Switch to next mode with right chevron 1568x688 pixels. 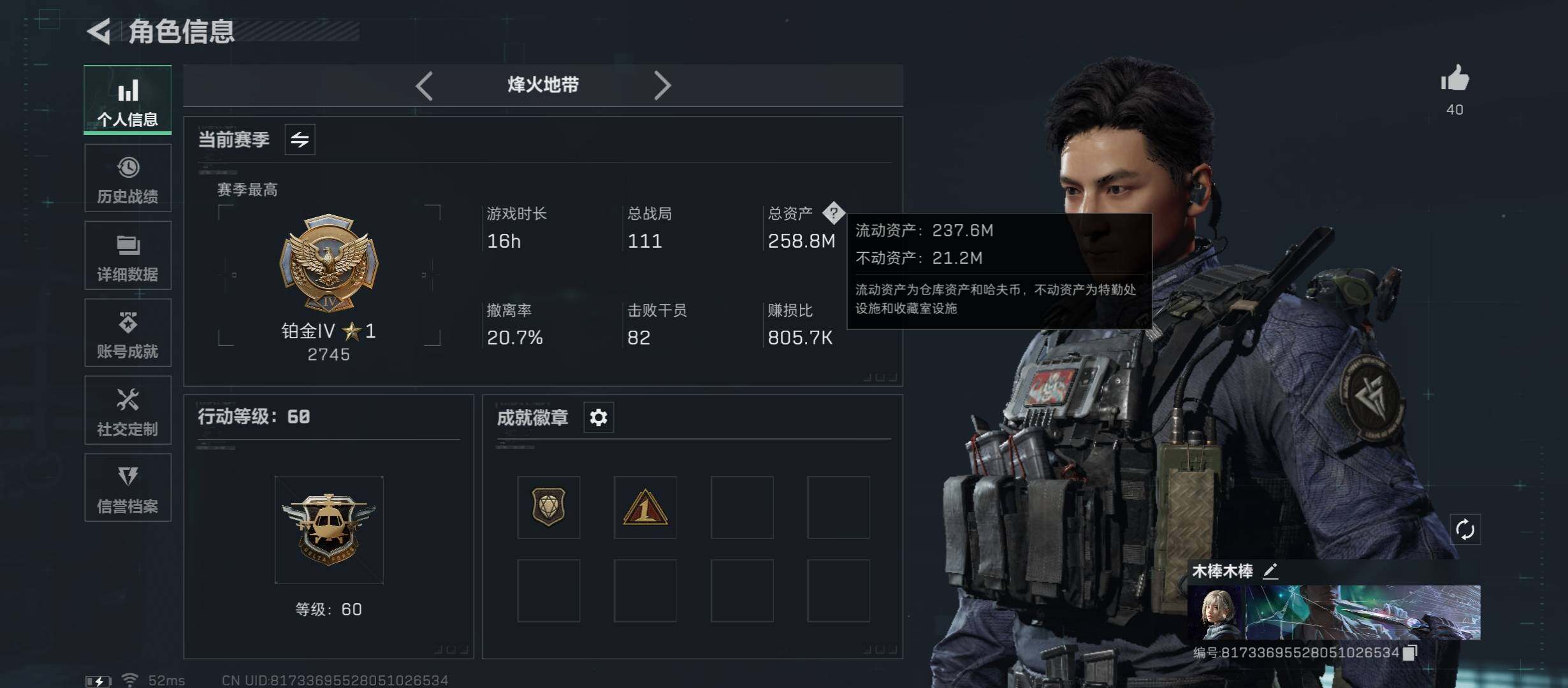662,85
